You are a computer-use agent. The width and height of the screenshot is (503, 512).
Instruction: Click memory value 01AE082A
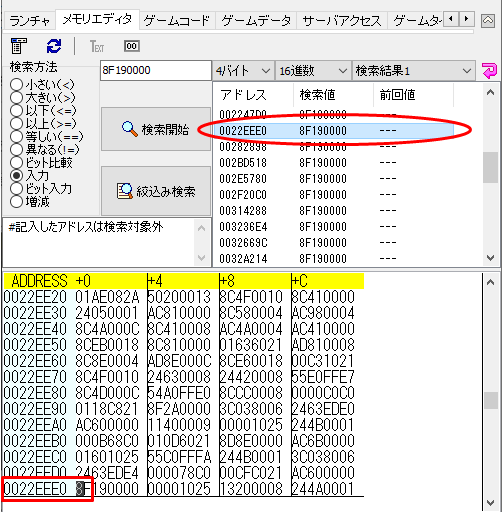pos(107,297)
